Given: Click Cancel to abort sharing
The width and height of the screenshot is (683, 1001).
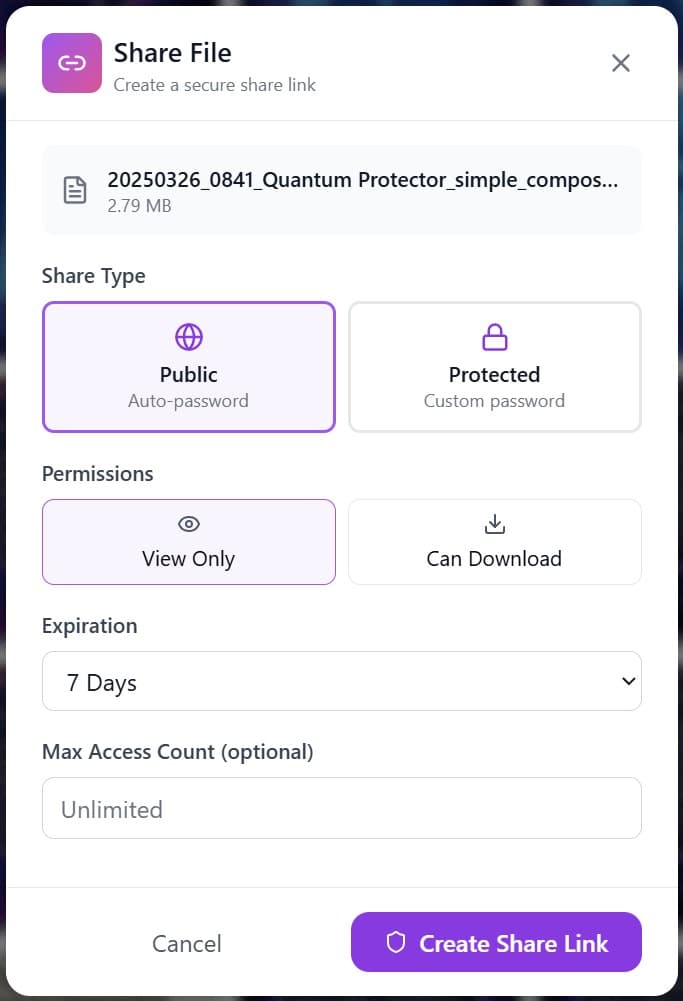Looking at the screenshot, I should pos(187,943).
